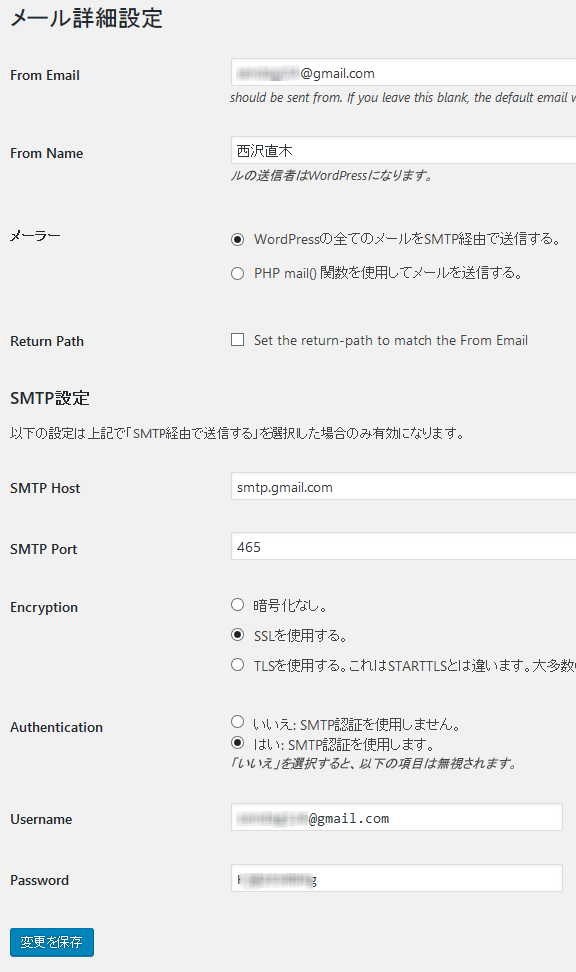Click the Encryption setting label
The width and height of the screenshot is (576, 972).
[x=44, y=608]
